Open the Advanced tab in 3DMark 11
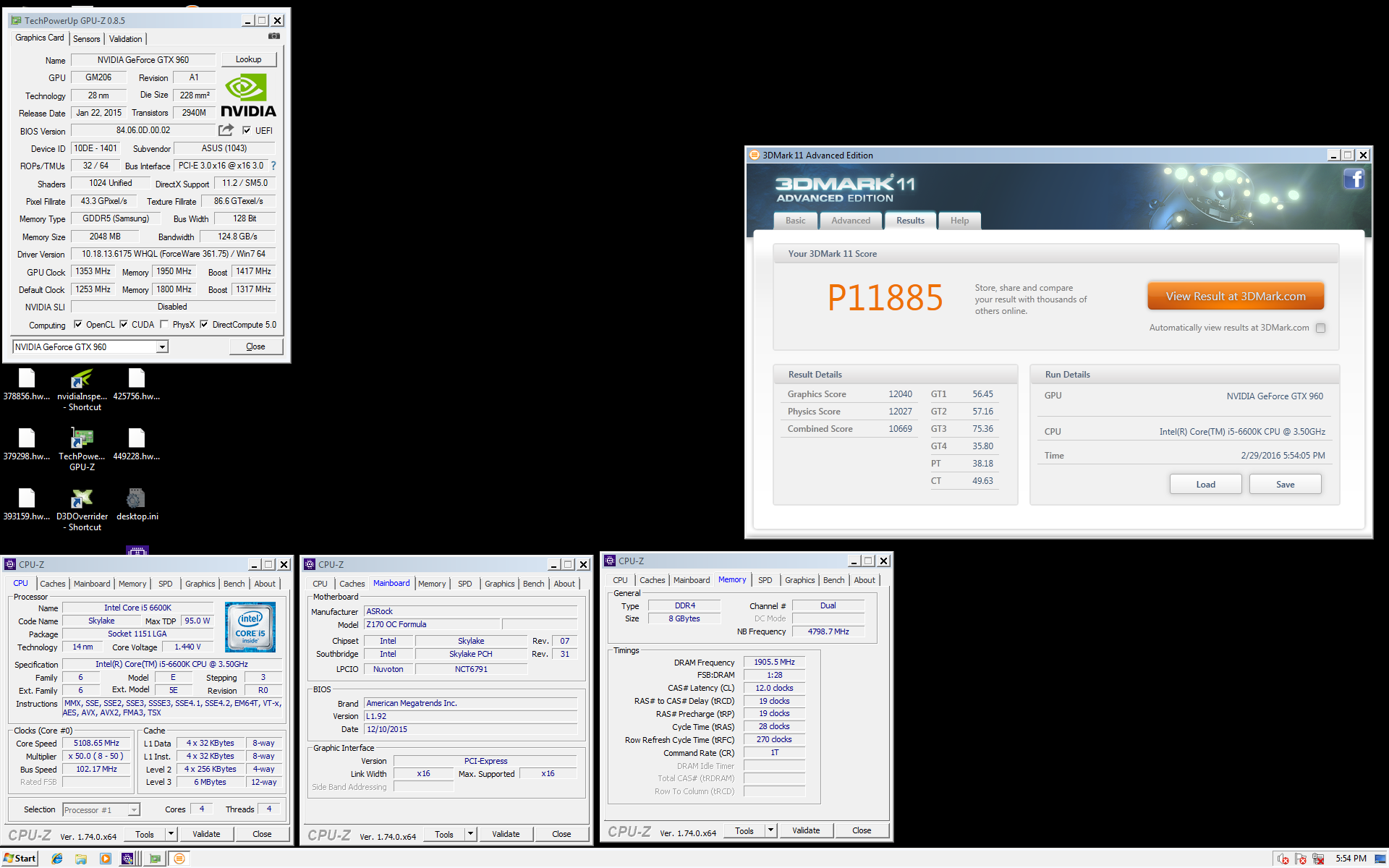The width and height of the screenshot is (1389, 868). 851,221
